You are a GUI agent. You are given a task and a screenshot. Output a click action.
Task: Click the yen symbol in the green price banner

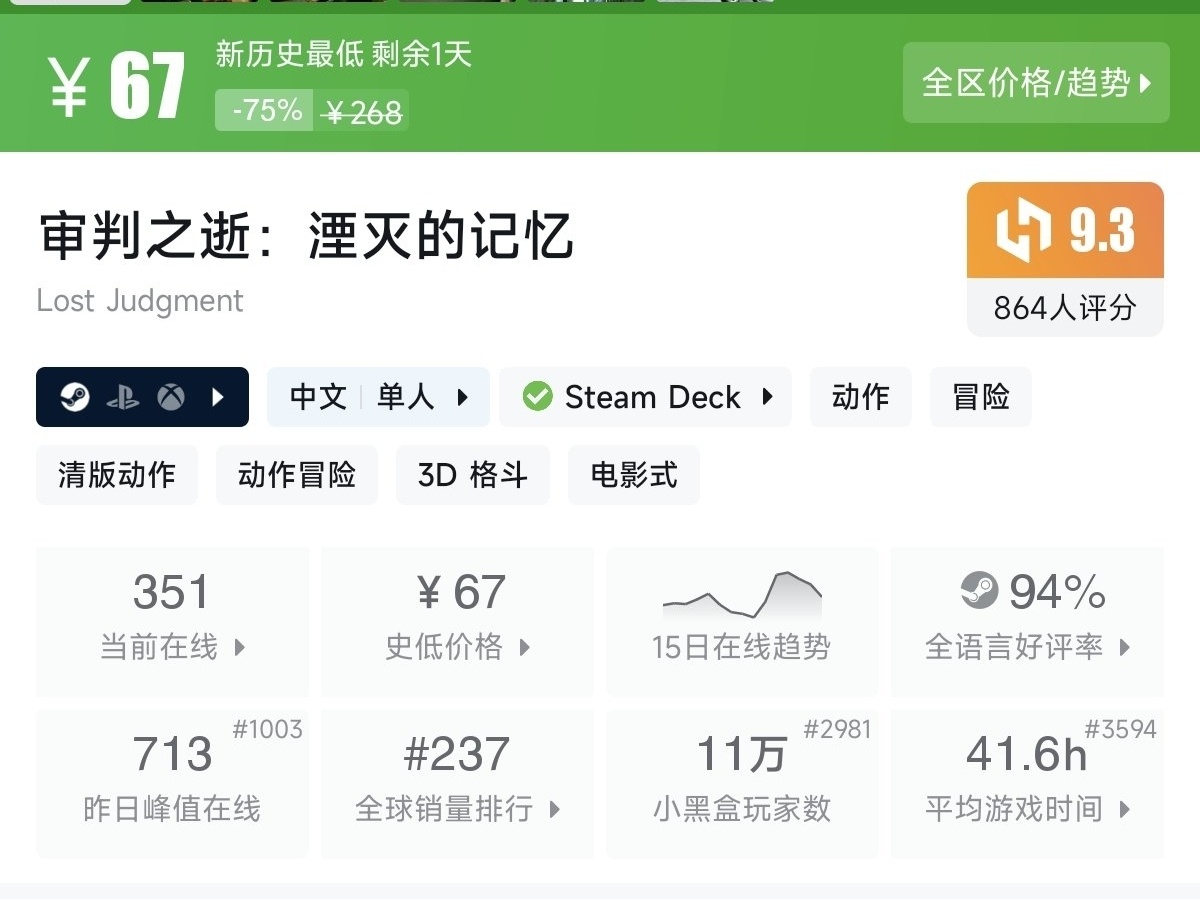coord(69,86)
